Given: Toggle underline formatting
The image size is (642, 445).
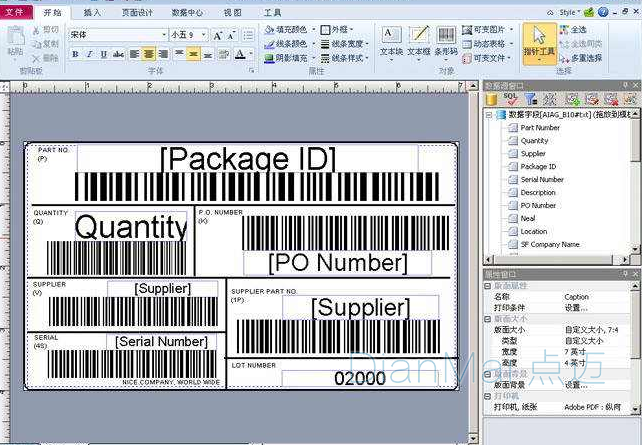Looking at the screenshot, I should pos(104,53).
